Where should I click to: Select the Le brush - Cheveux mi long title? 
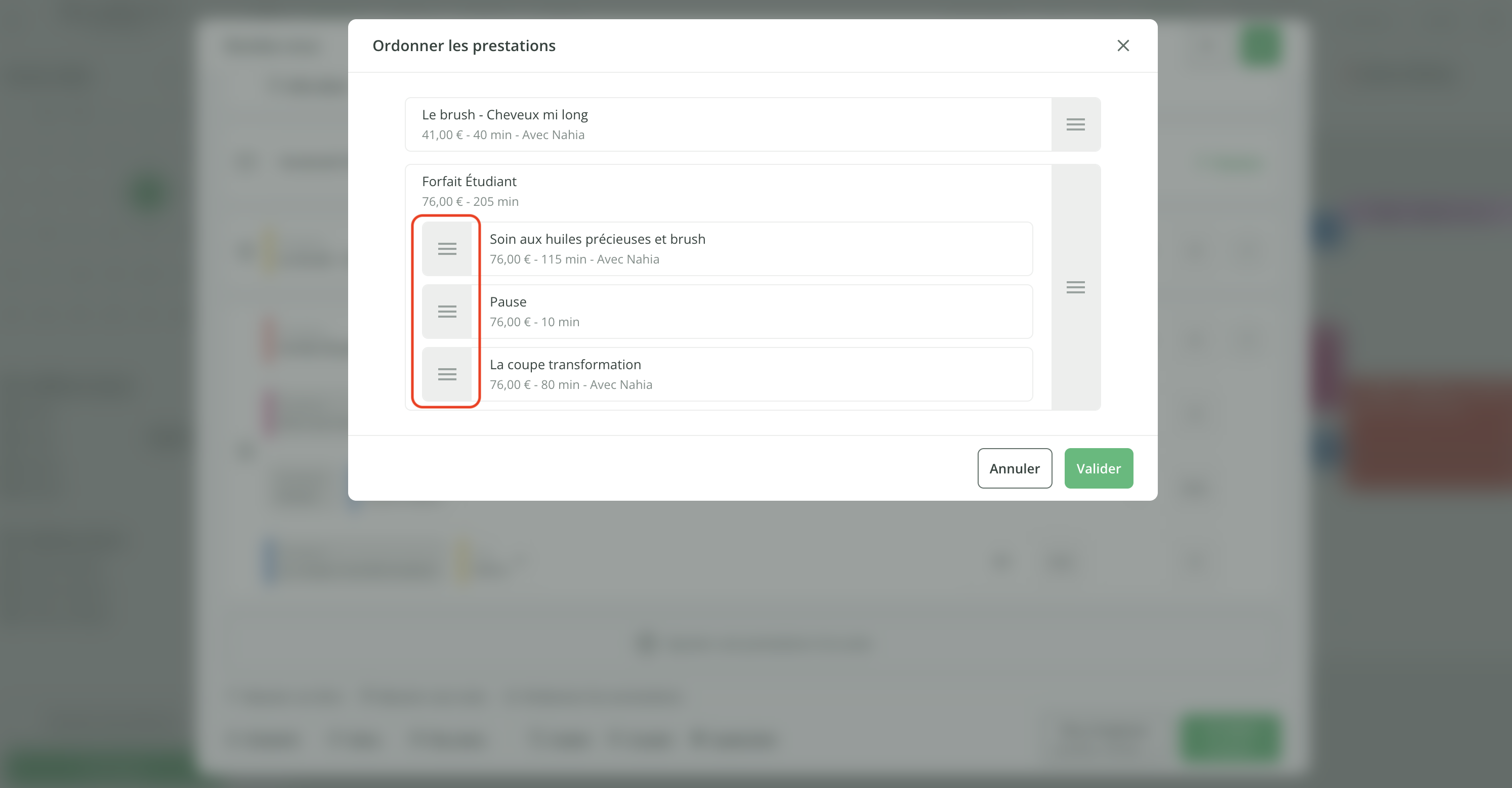point(504,115)
